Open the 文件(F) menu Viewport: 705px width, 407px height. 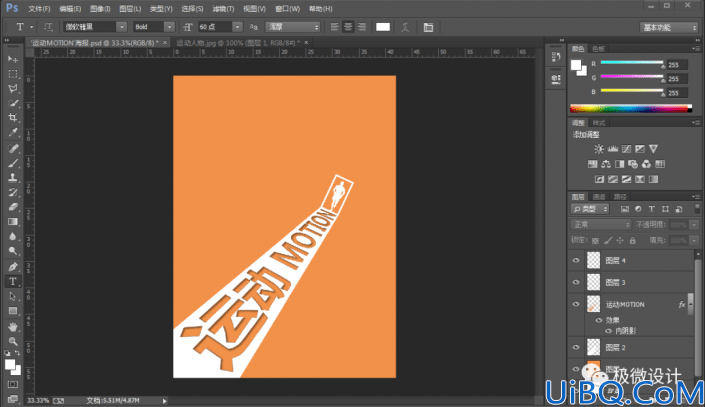click(x=40, y=9)
